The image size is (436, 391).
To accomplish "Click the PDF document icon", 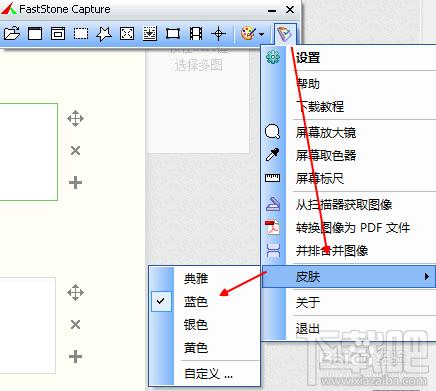I will [272, 227].
